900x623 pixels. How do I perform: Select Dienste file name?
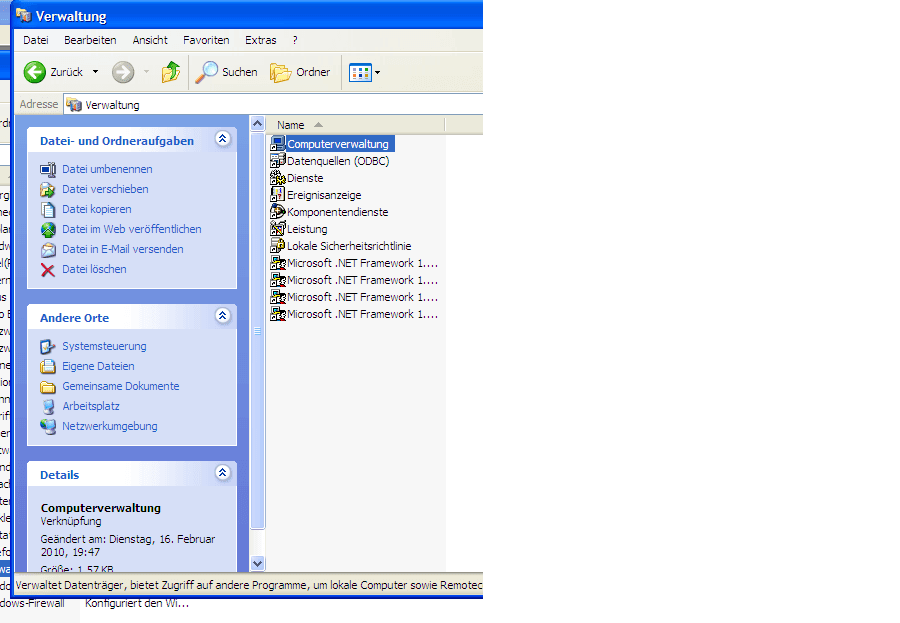pyautogui.click(x=305, y=179)
